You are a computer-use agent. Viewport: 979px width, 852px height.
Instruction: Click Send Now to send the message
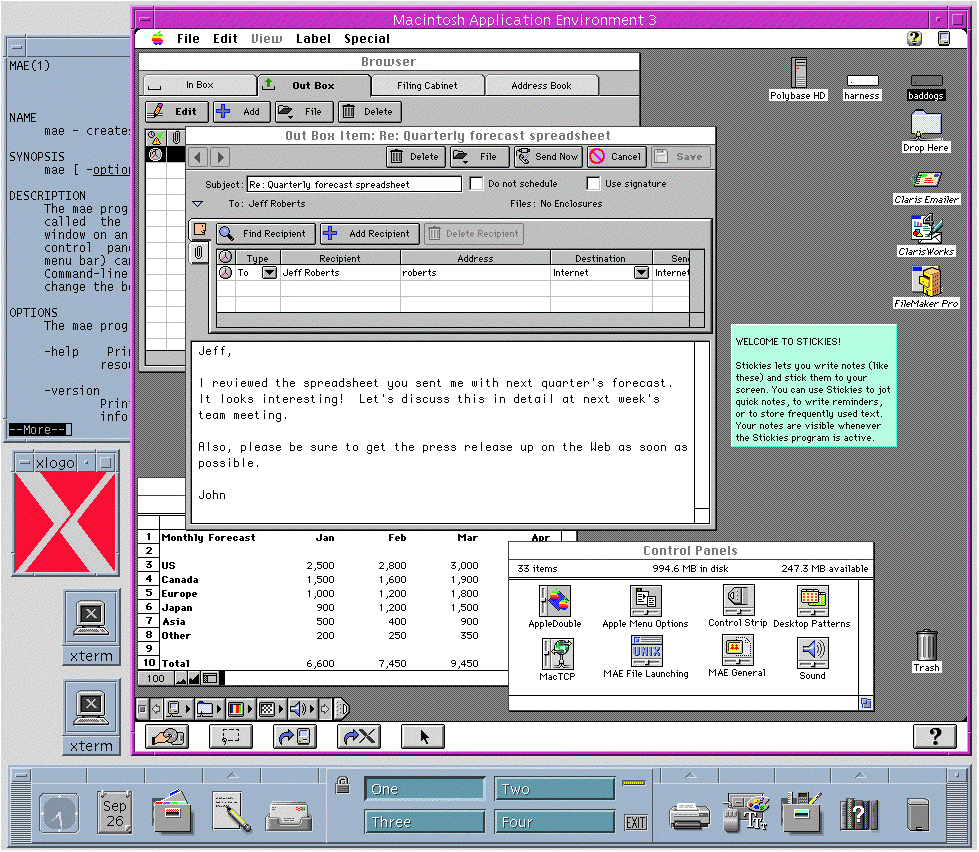[x=546, y=156]
